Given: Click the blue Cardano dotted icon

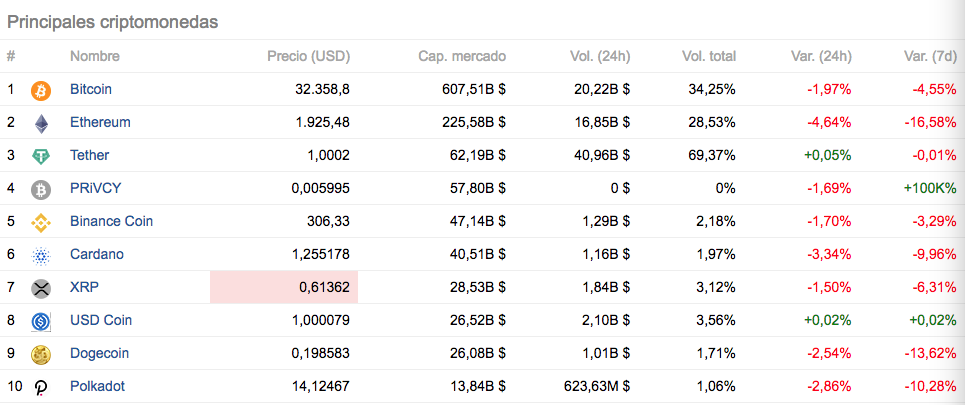Looking at the screenshot, I should point(41,255).
